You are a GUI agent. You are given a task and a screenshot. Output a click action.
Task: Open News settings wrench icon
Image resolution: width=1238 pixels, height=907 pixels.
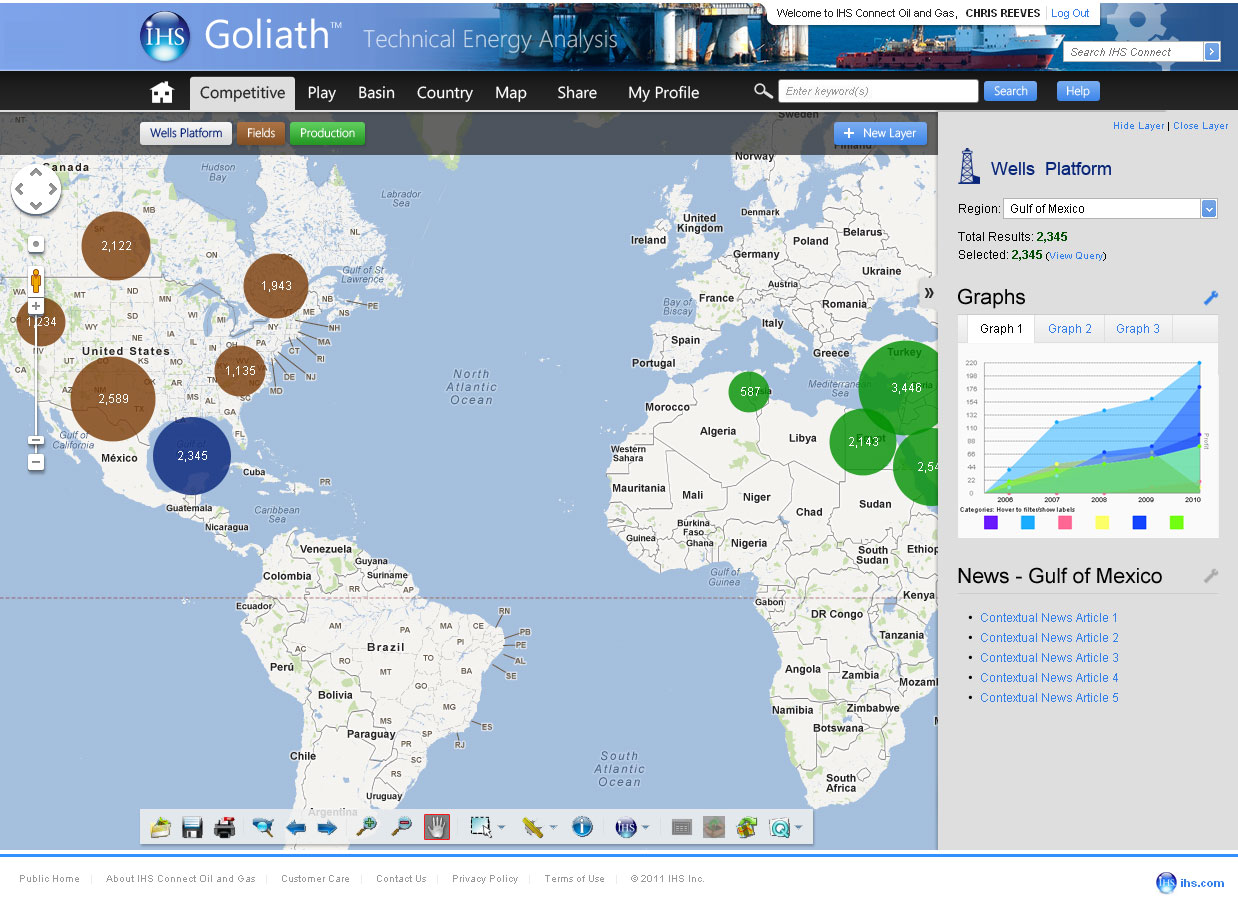[x=1211, y=576]
